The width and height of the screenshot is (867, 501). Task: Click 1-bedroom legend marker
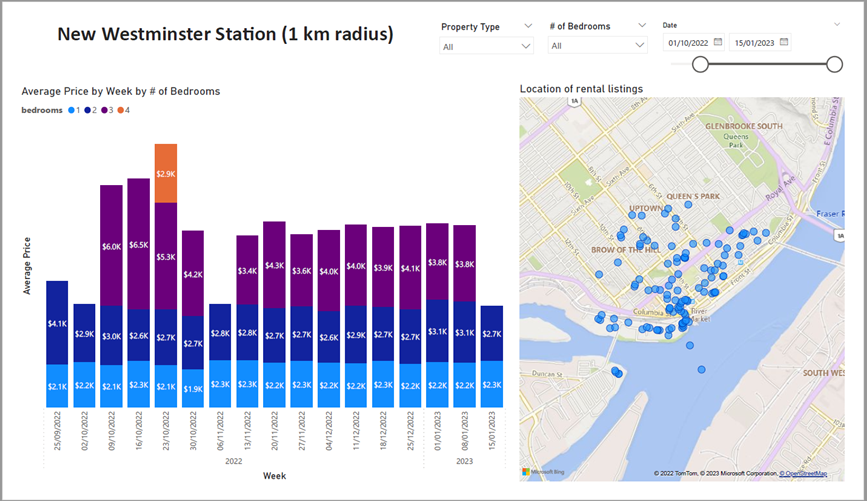point(71,110)
